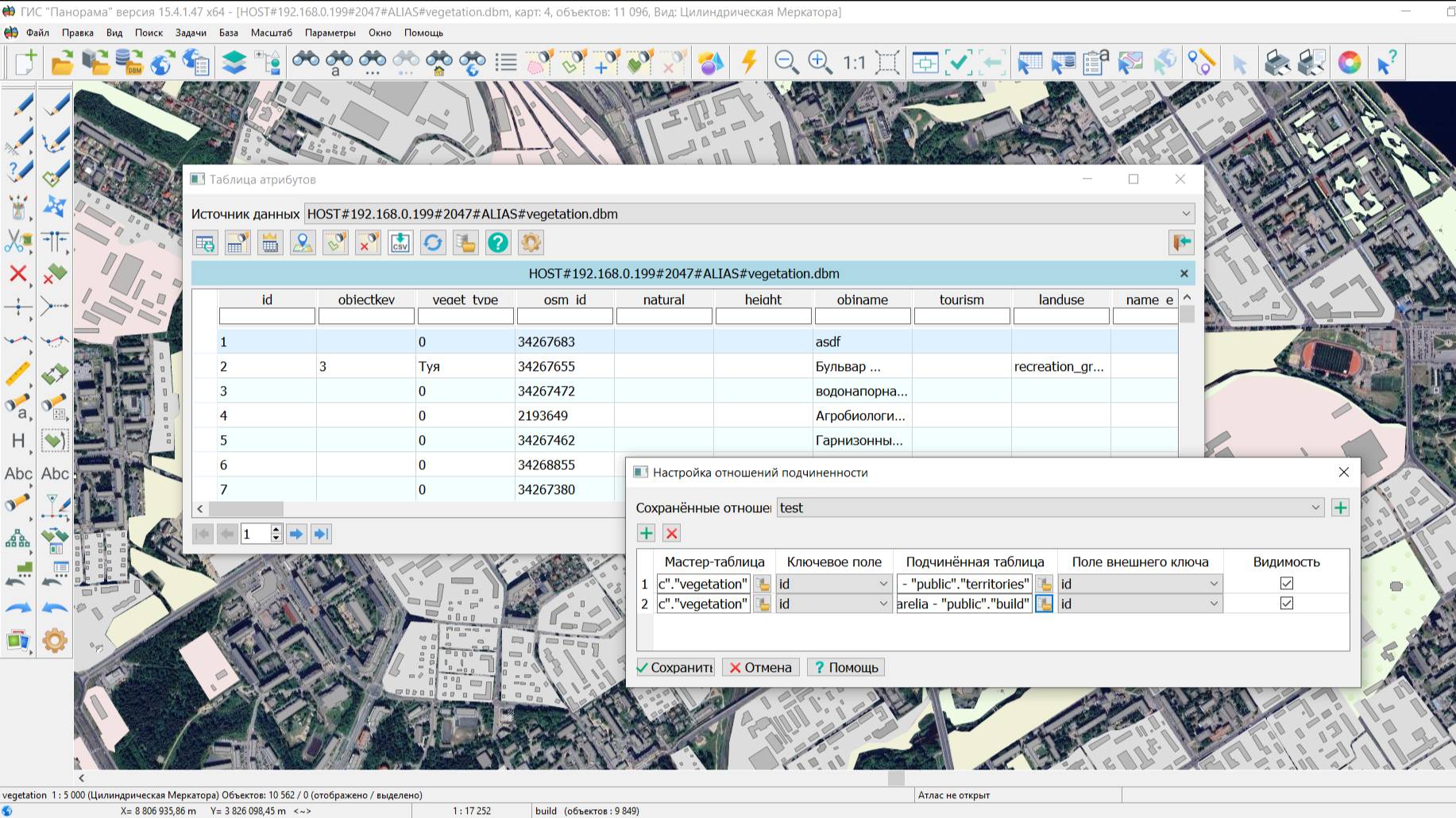Image resolution: width=1456 pixels, height=818 pixels.
Task: Click the color wheel icon in toolbar
Action: click(1349, 62)
